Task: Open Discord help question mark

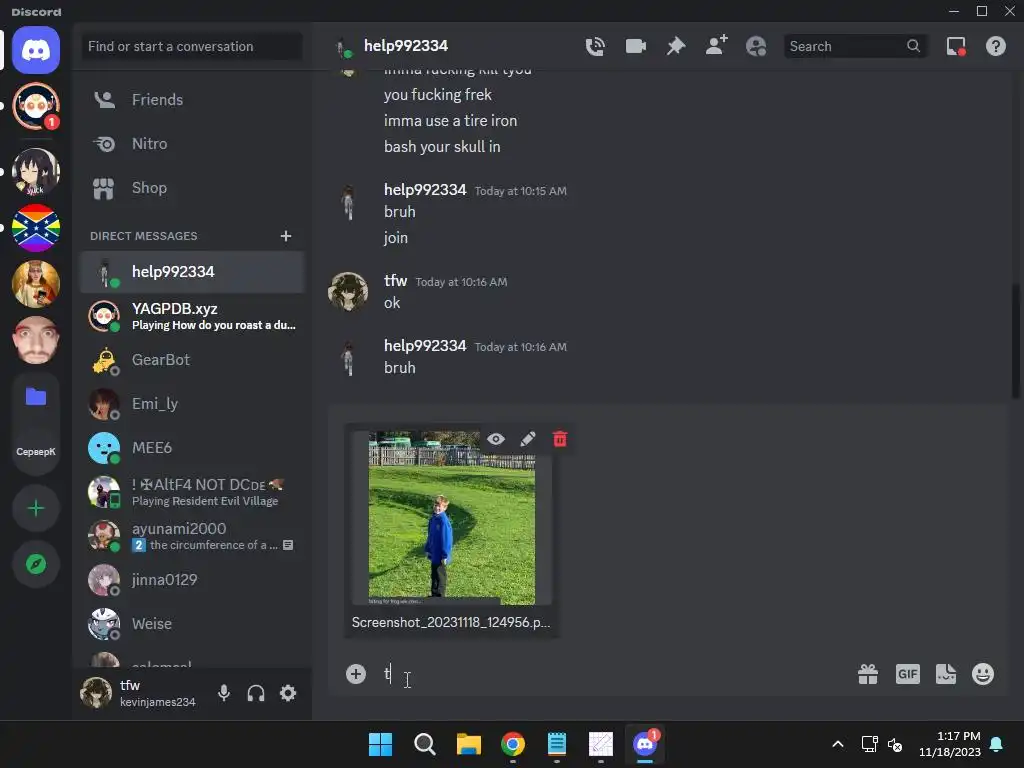Action: click(x=996, y=46)
